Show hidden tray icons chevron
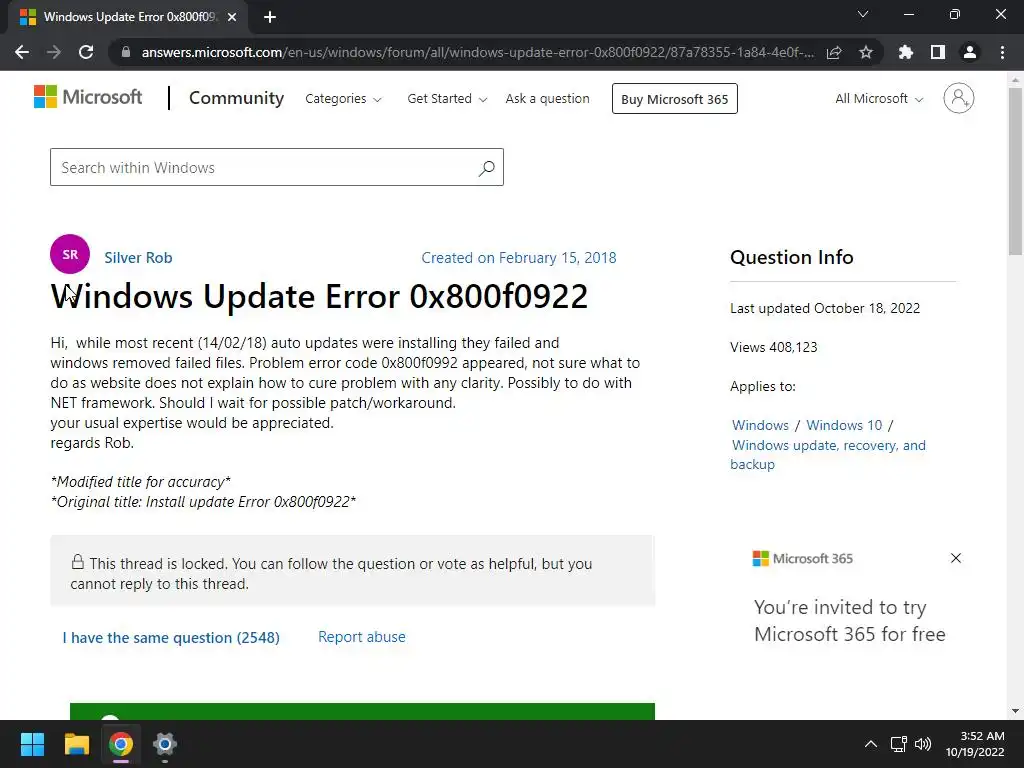1024x768 pixels. click(871, 744)
